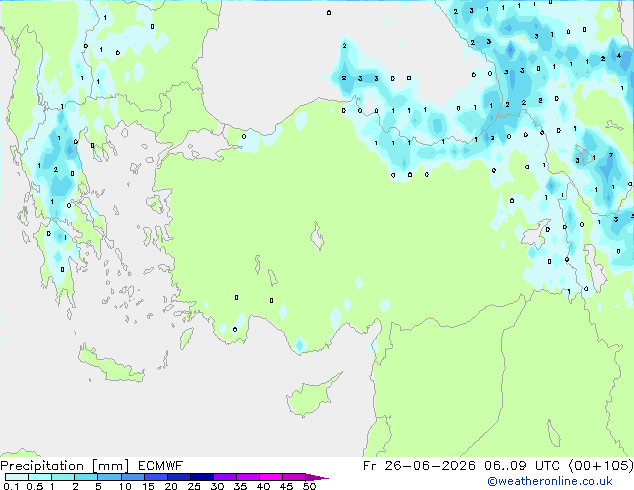Click the 30–35 mm purple legend swatch
This screenshot has width=634, height=490.
[224, 477]
